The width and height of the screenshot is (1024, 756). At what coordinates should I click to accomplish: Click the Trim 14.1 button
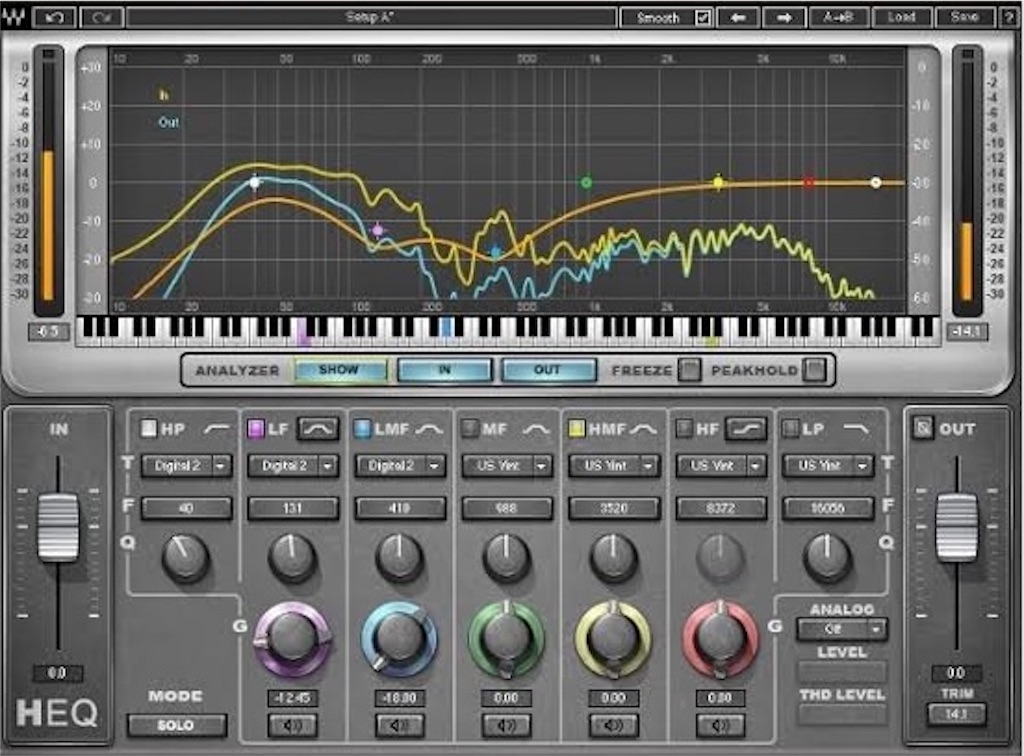click(x=956, y=714)
